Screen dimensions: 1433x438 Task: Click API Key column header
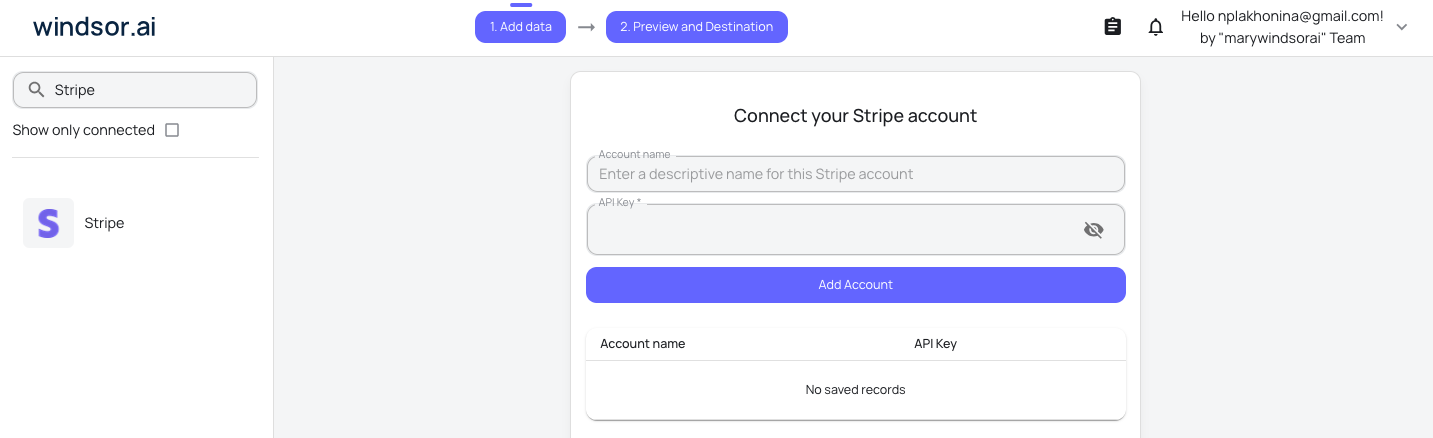pos(935,344)
